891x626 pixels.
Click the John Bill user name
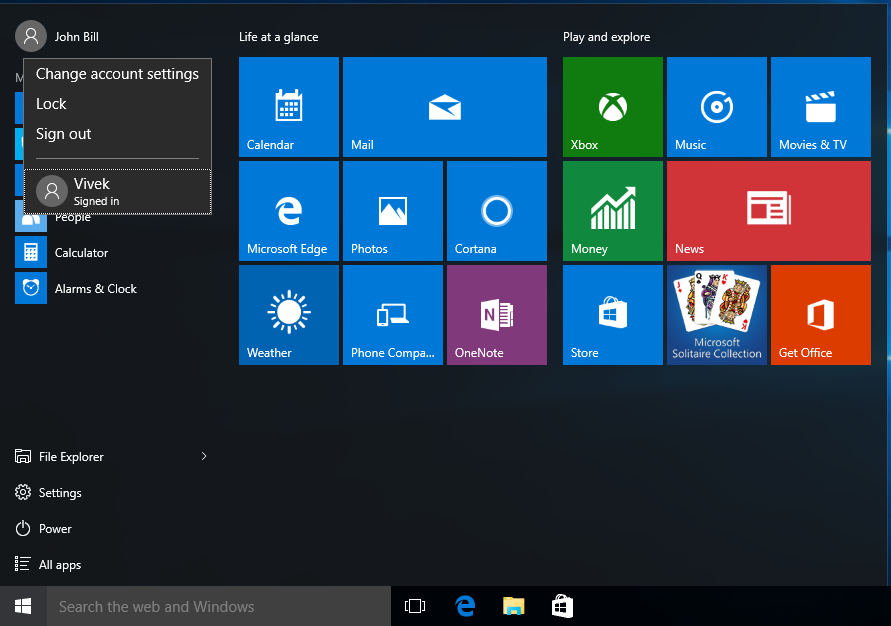click(77, 37)
